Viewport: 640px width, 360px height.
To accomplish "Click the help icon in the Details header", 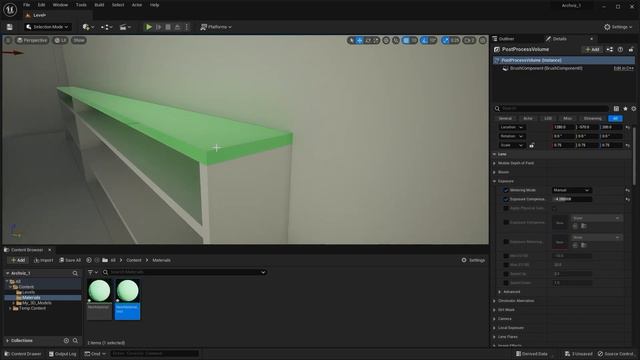I will (620, 49).
